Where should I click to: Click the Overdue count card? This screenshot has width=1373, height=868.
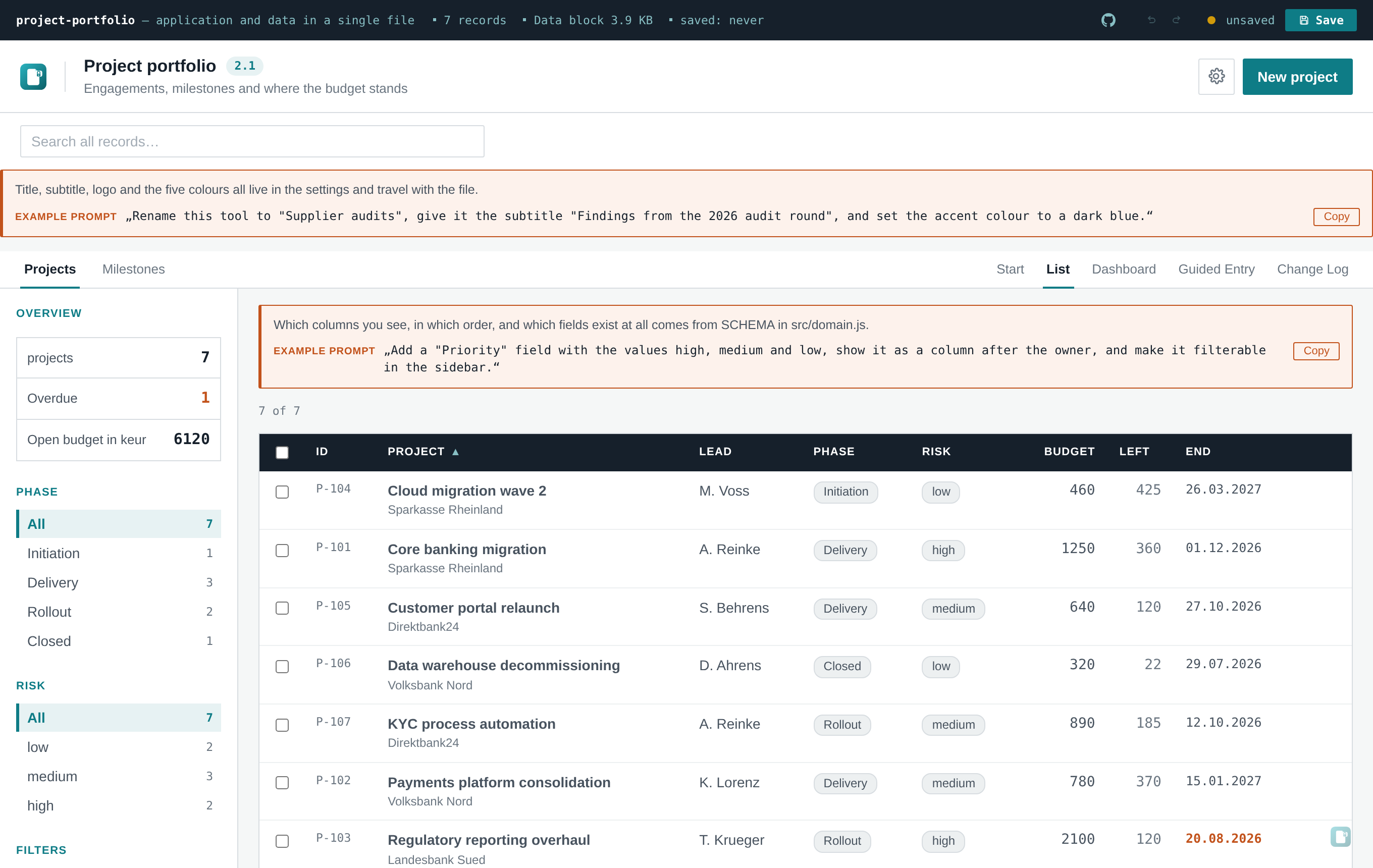coord(119,398)
